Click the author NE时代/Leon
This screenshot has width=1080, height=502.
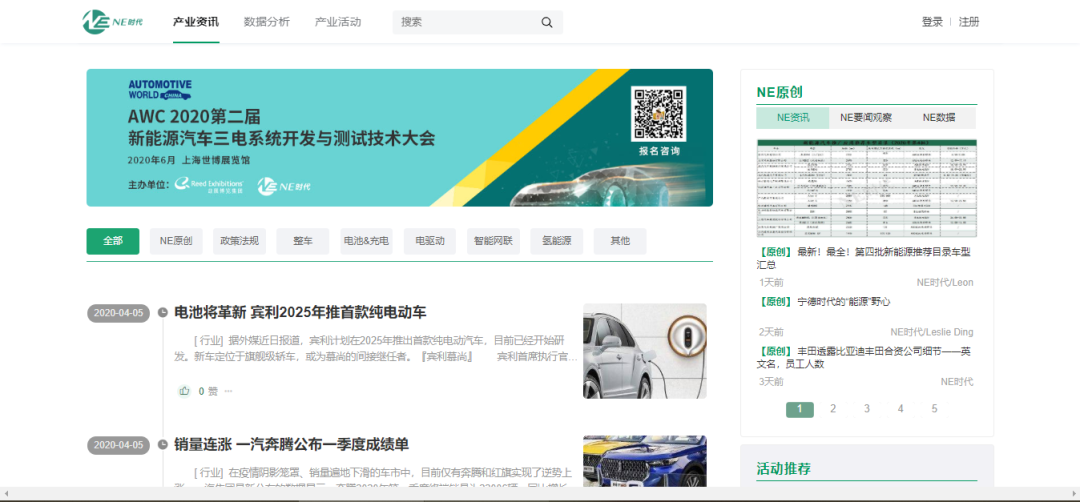point(945,282)
